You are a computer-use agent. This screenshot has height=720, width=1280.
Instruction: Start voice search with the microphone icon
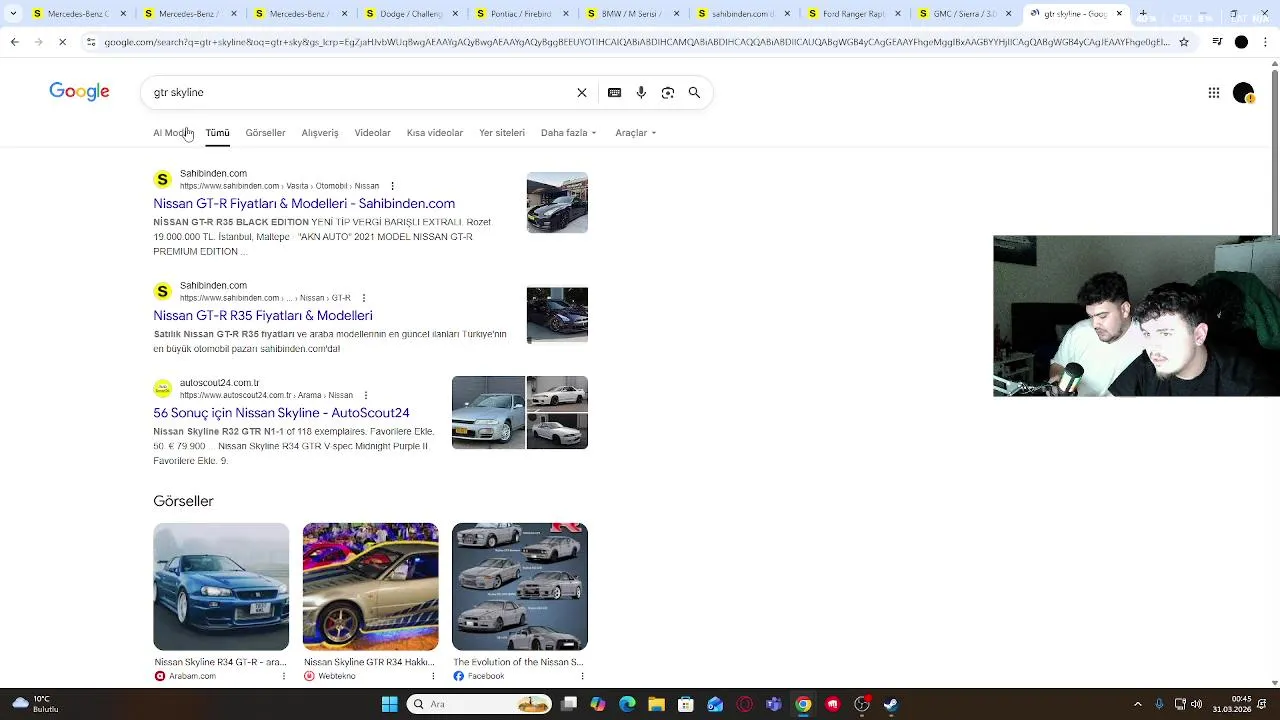[641, 92]
